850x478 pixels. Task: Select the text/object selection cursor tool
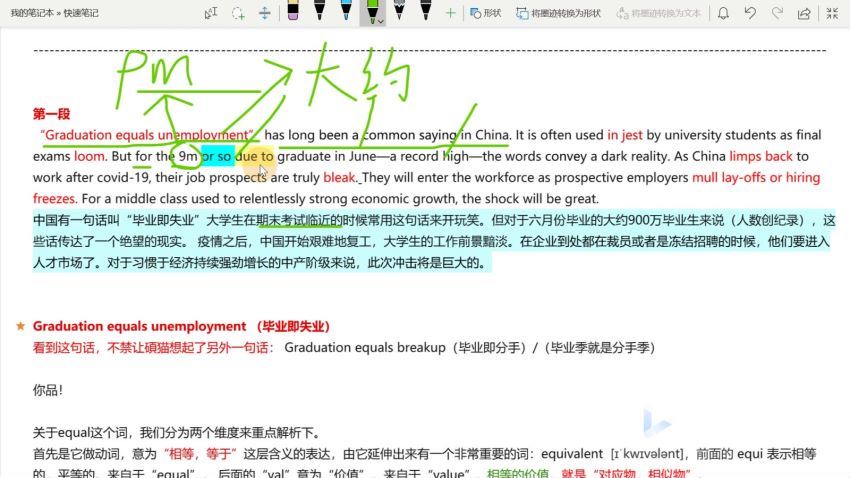pos(211,13)
